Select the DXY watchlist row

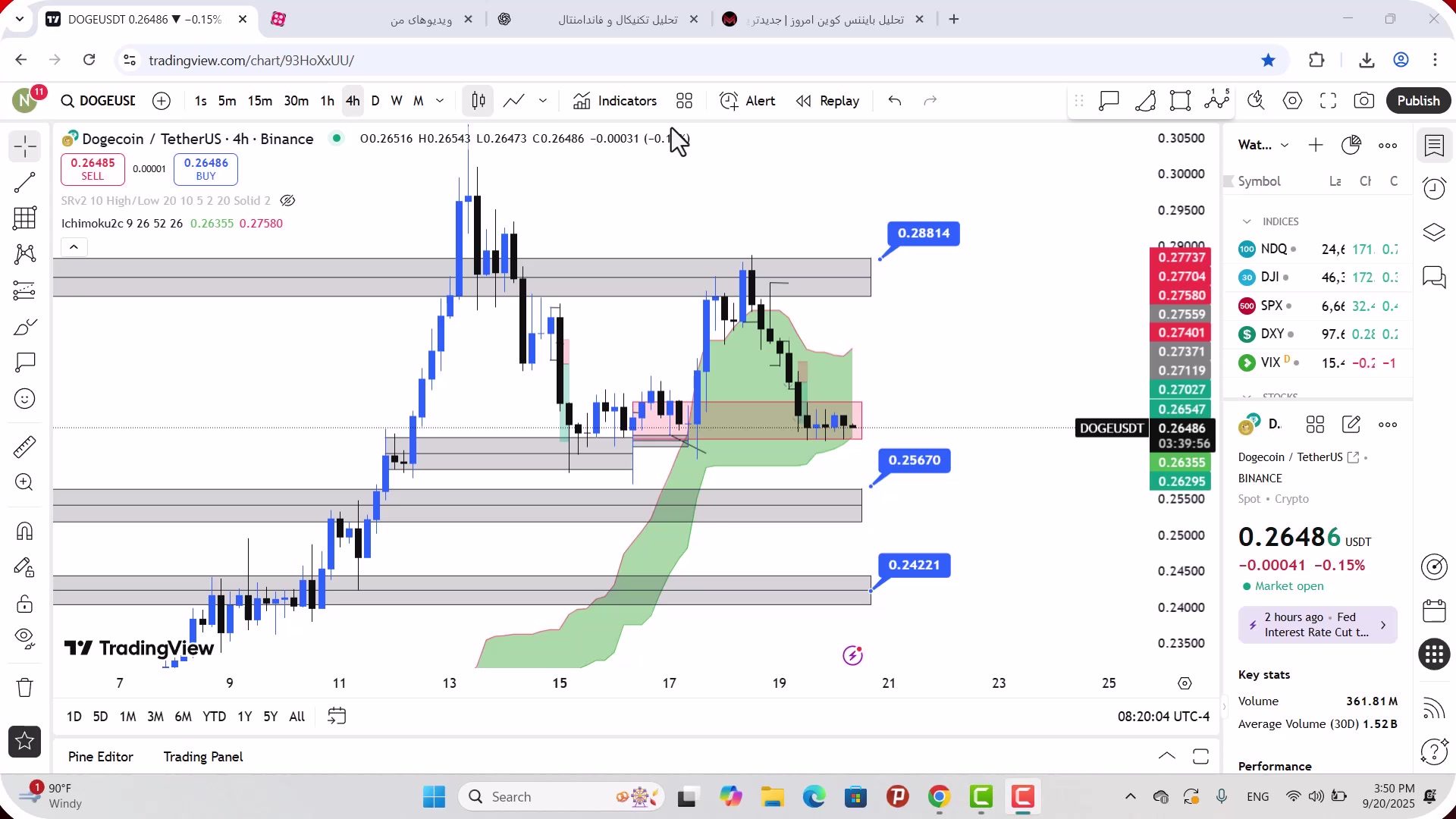click(x=1318, y=334)
